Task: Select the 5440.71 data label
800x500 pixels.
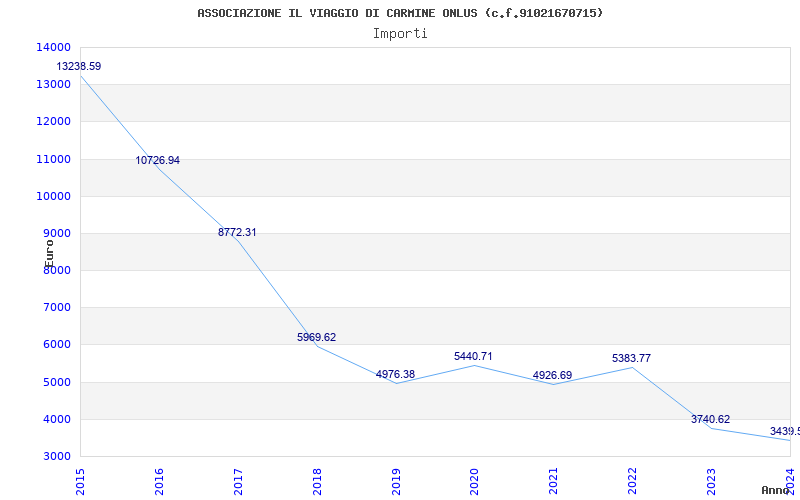Action: coord(473,356)
